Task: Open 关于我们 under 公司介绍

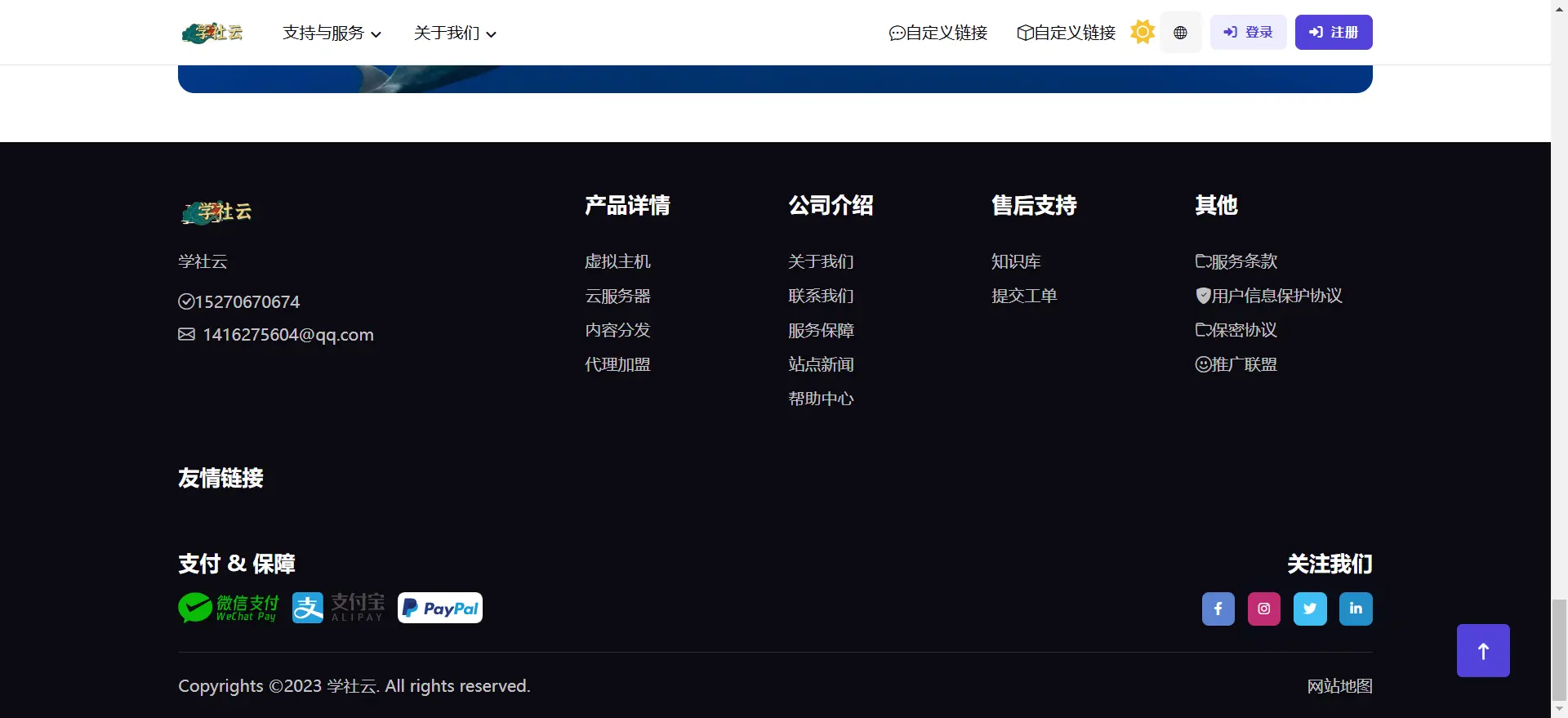Action: (821, 261)
